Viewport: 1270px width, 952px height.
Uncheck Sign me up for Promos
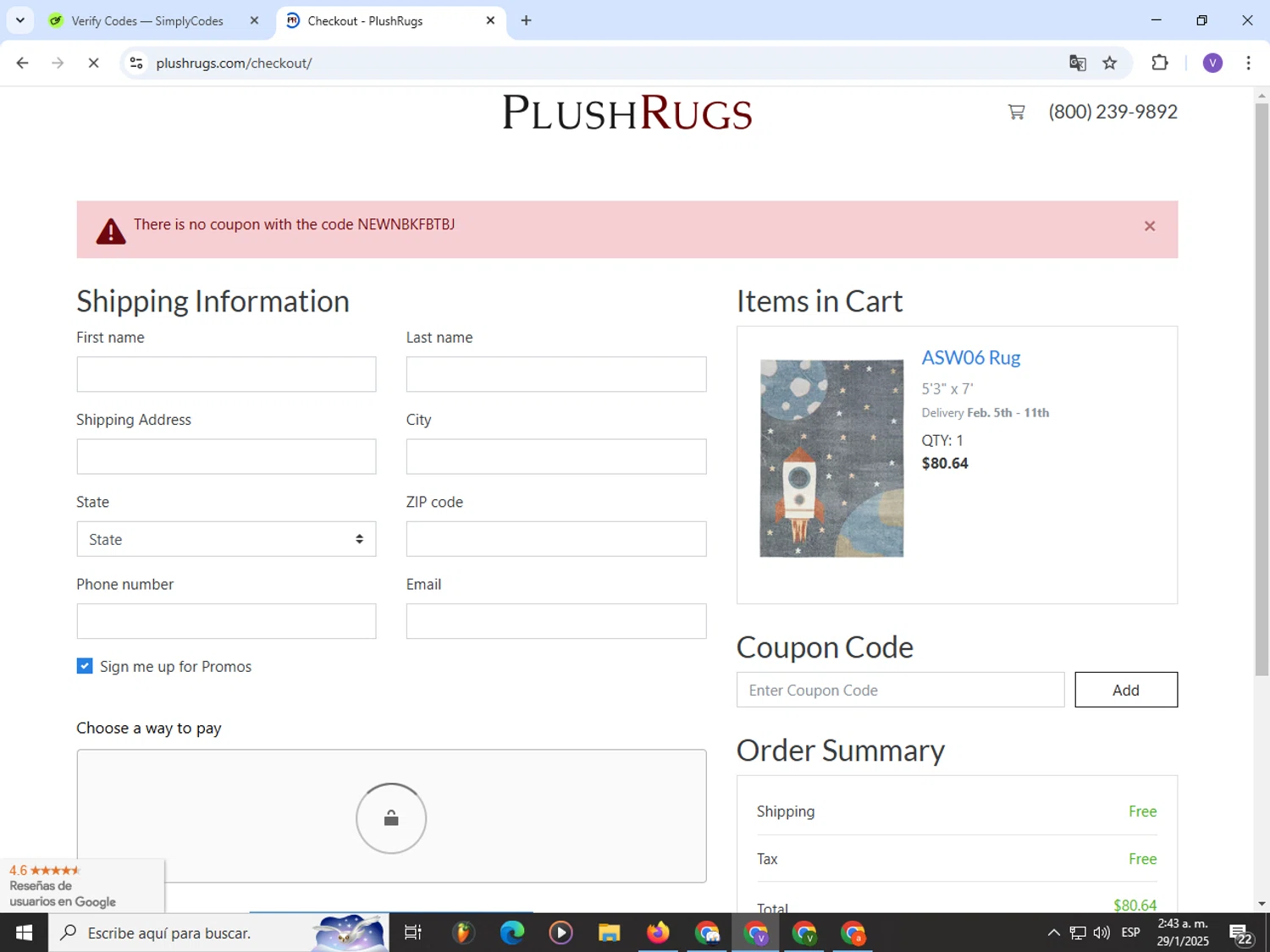[85, 666]
